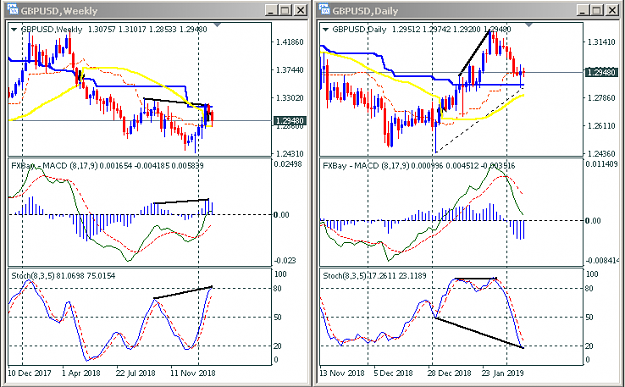The image size is (625, 387).
Task: Open the GBPUSD,Daily window system icon
Action: pyautogui.click(x=324, y=9)
